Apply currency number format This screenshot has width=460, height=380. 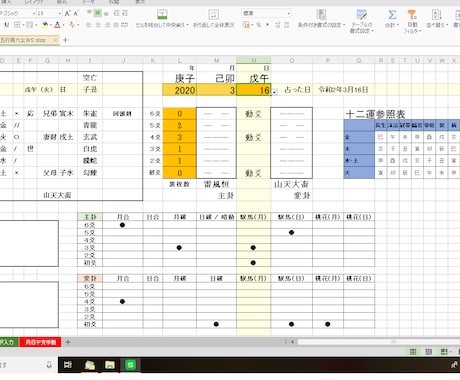(246, 25)
